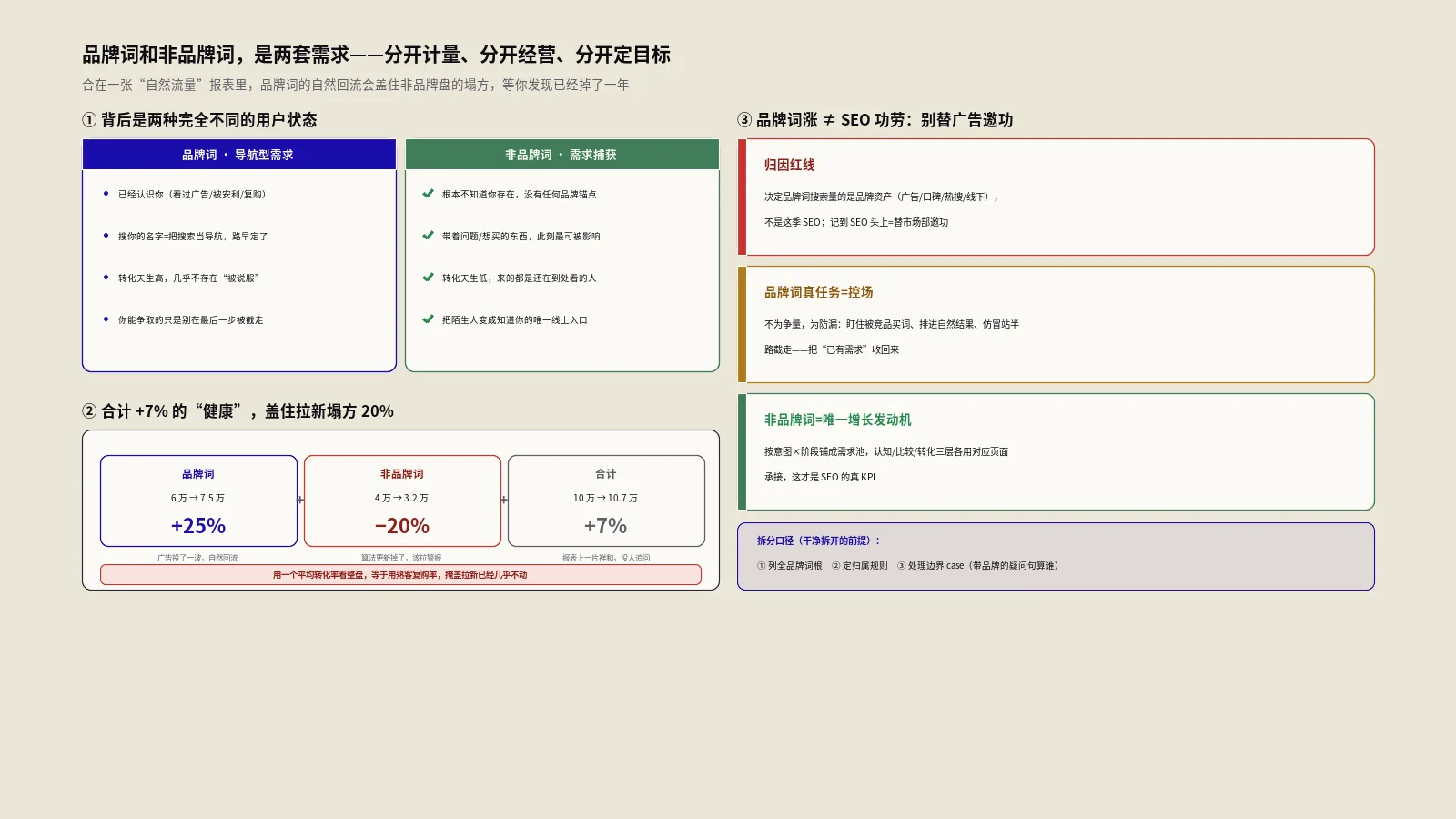Select the green header '非品牌词 · 需求捕获'

pyautogui.click(x=562, y=155)
